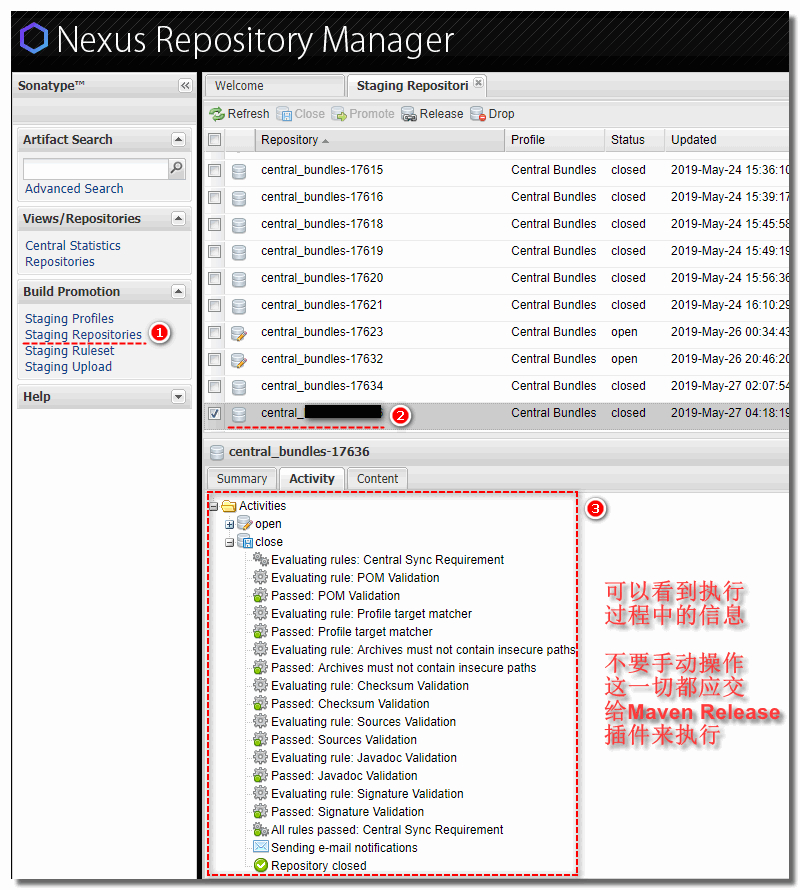Select the Evaluating rule: Checksum Validation entry
The height and width of the screenshot is (890, 800).
point(370,686)
